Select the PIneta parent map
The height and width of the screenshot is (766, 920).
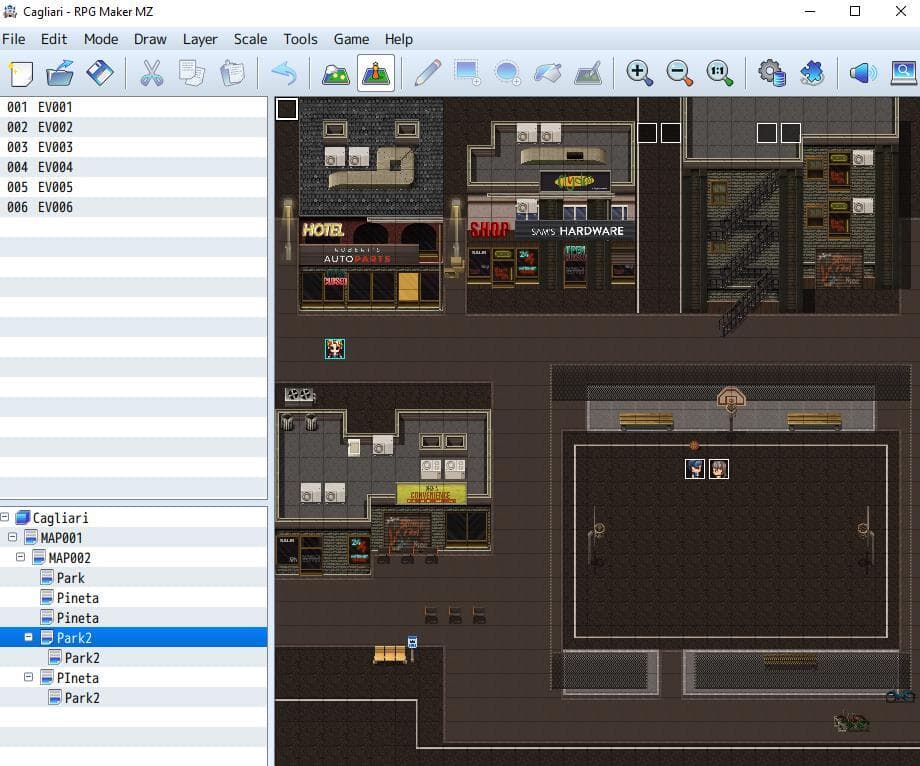(77, 677)
